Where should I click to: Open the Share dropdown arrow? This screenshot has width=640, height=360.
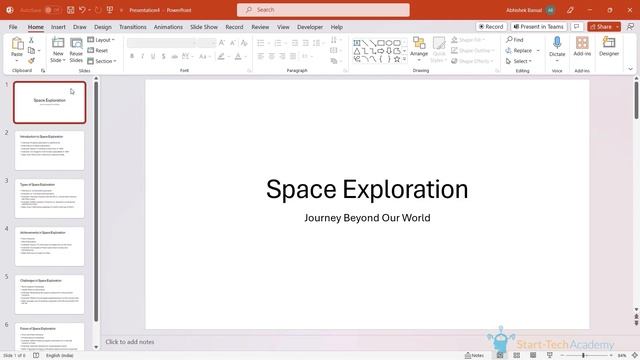(617, 27)
